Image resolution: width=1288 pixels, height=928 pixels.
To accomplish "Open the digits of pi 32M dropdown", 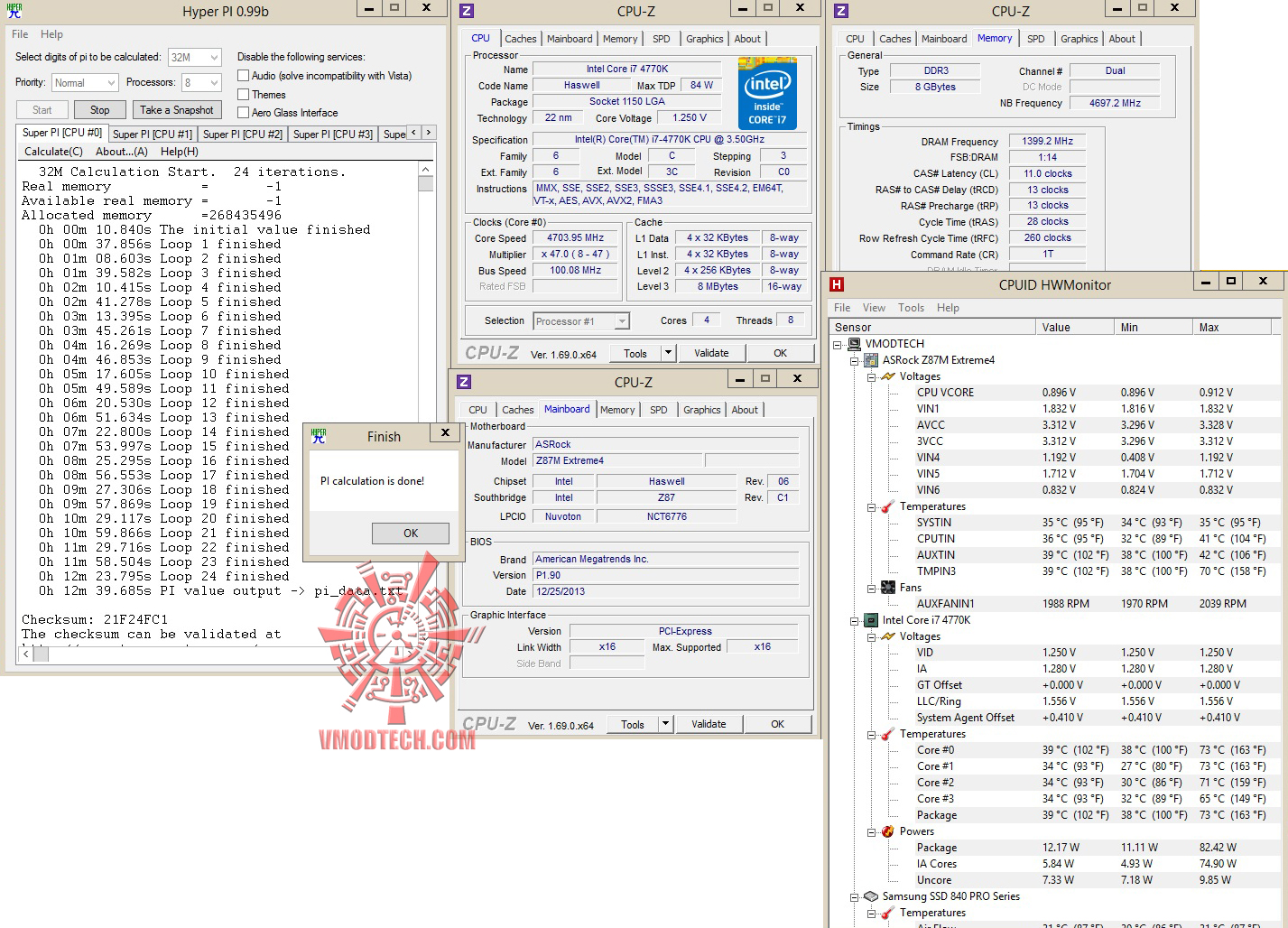I will click(214, 58).
